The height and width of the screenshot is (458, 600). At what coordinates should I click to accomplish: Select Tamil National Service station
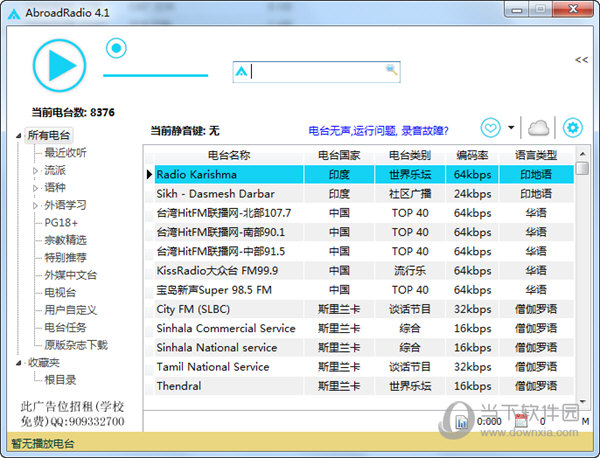point(360,367)
